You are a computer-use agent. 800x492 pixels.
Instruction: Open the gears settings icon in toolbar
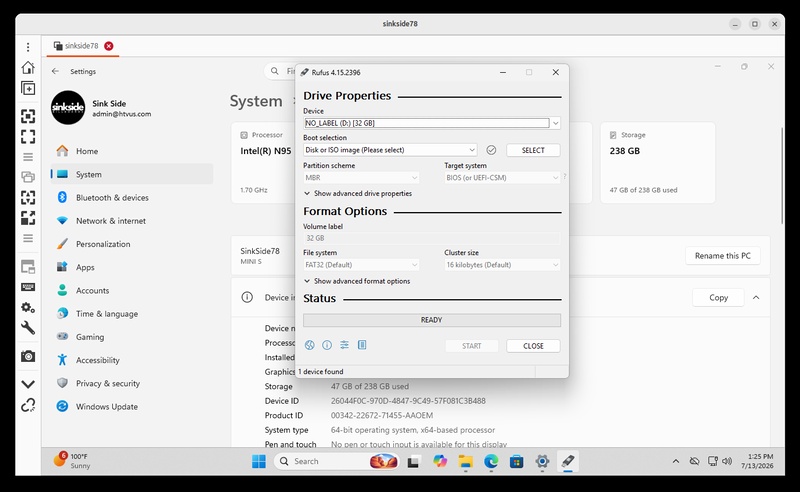pyautogui.click(x=28, y=307)
